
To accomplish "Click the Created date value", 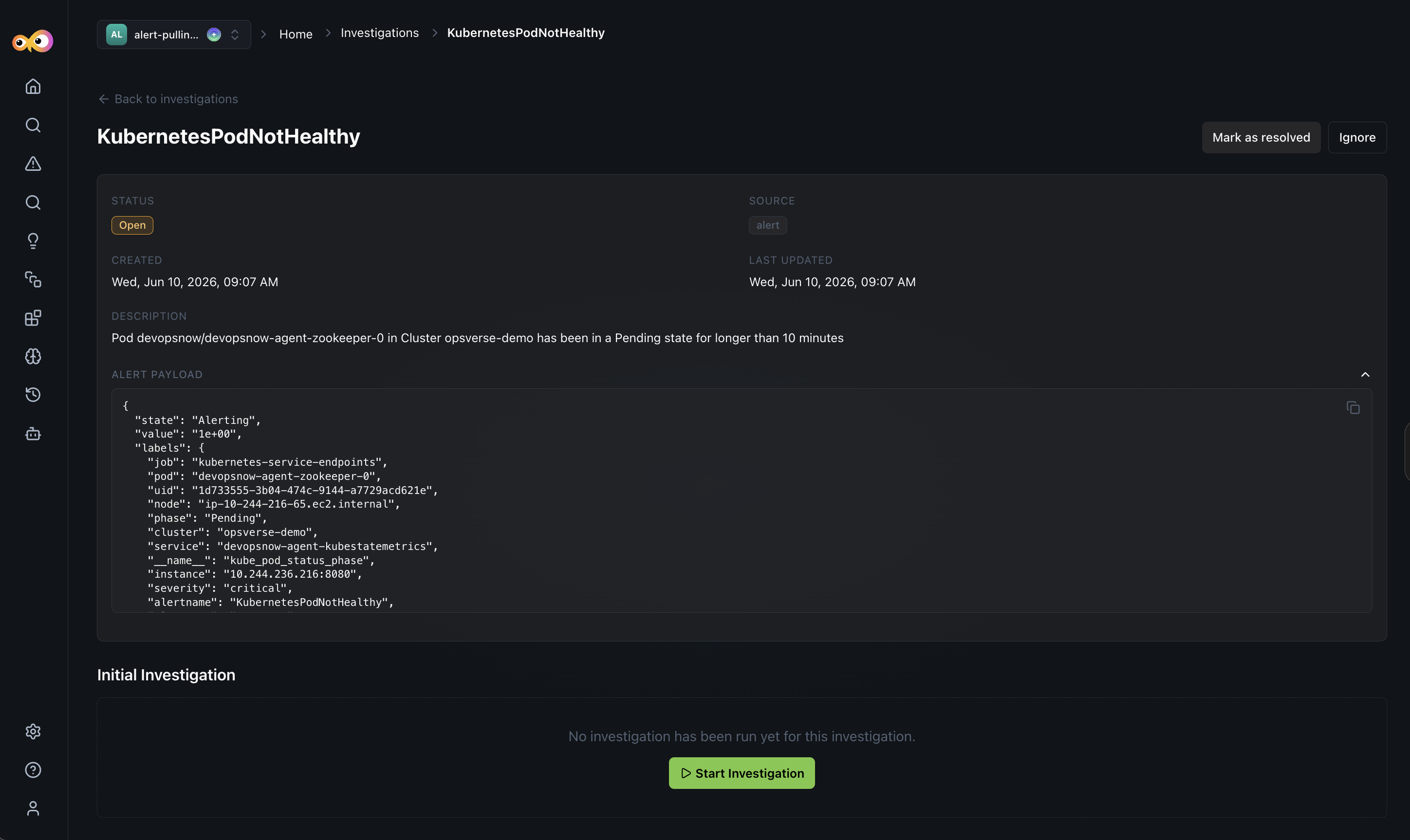I will pyautogui.click(x=195, y=282).
